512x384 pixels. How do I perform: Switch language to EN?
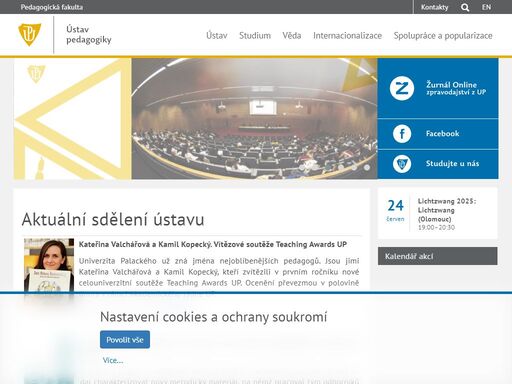click(486, 7)
